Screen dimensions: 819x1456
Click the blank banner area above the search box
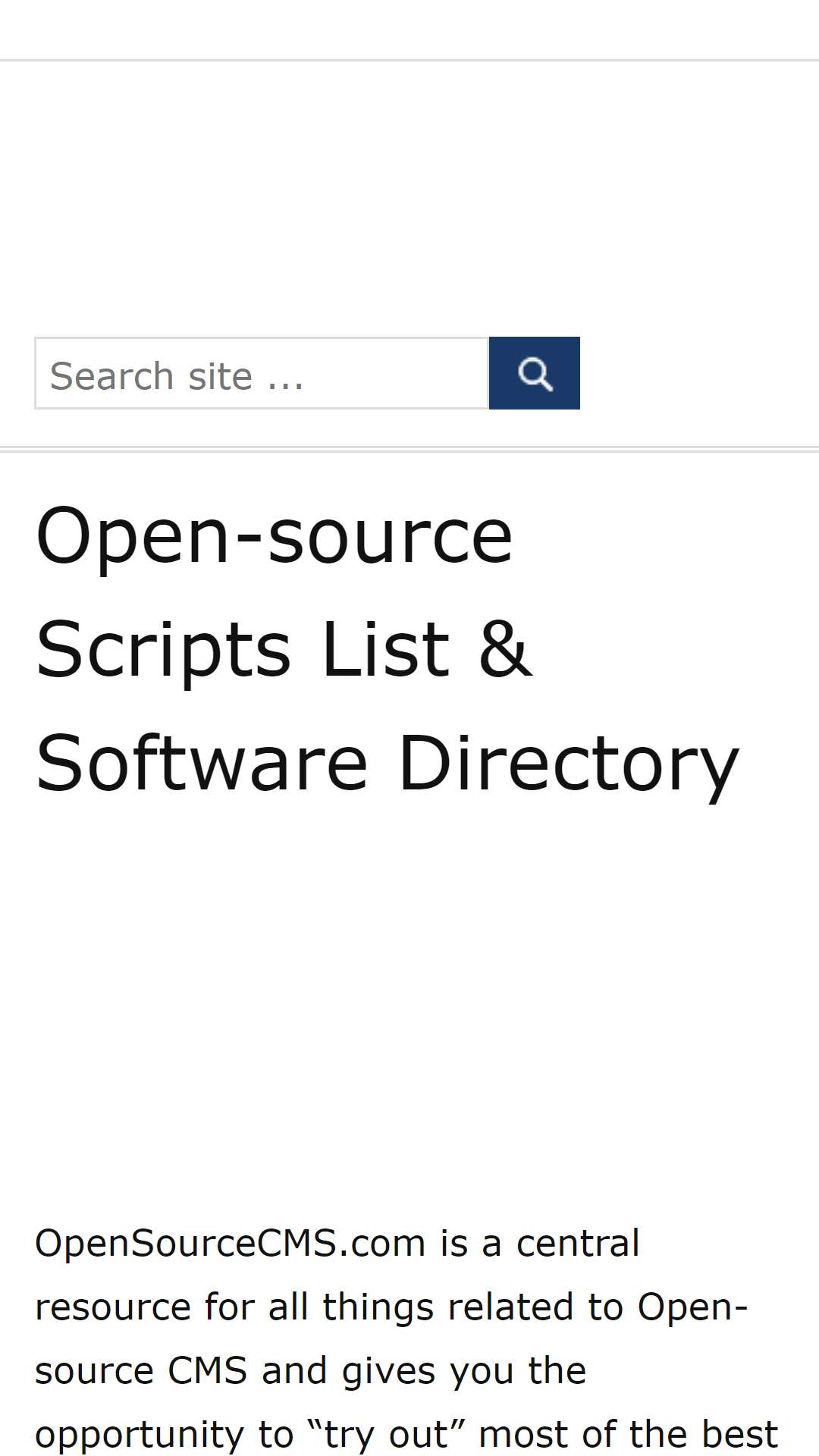[x=409, y=197]
